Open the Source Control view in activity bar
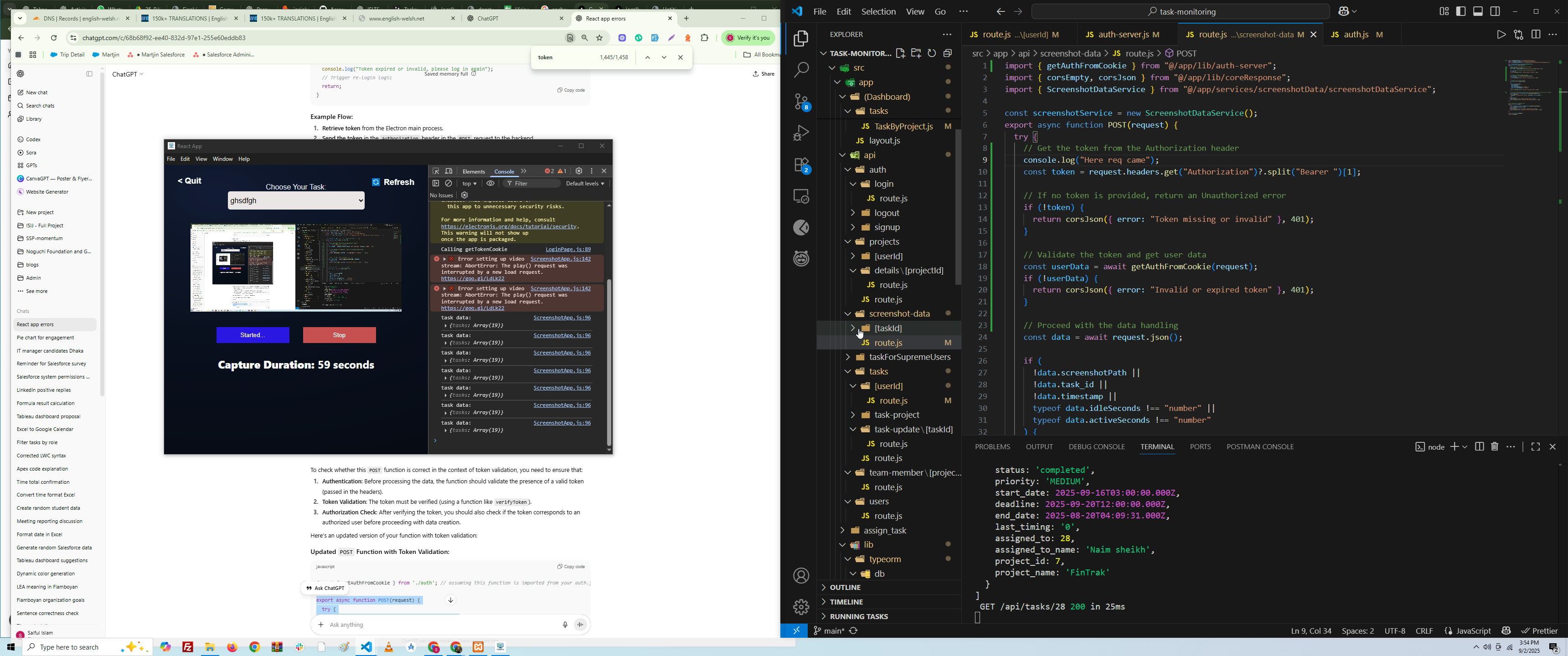The width and height of the screenshot is (1568, 656). tap(801, 102)
